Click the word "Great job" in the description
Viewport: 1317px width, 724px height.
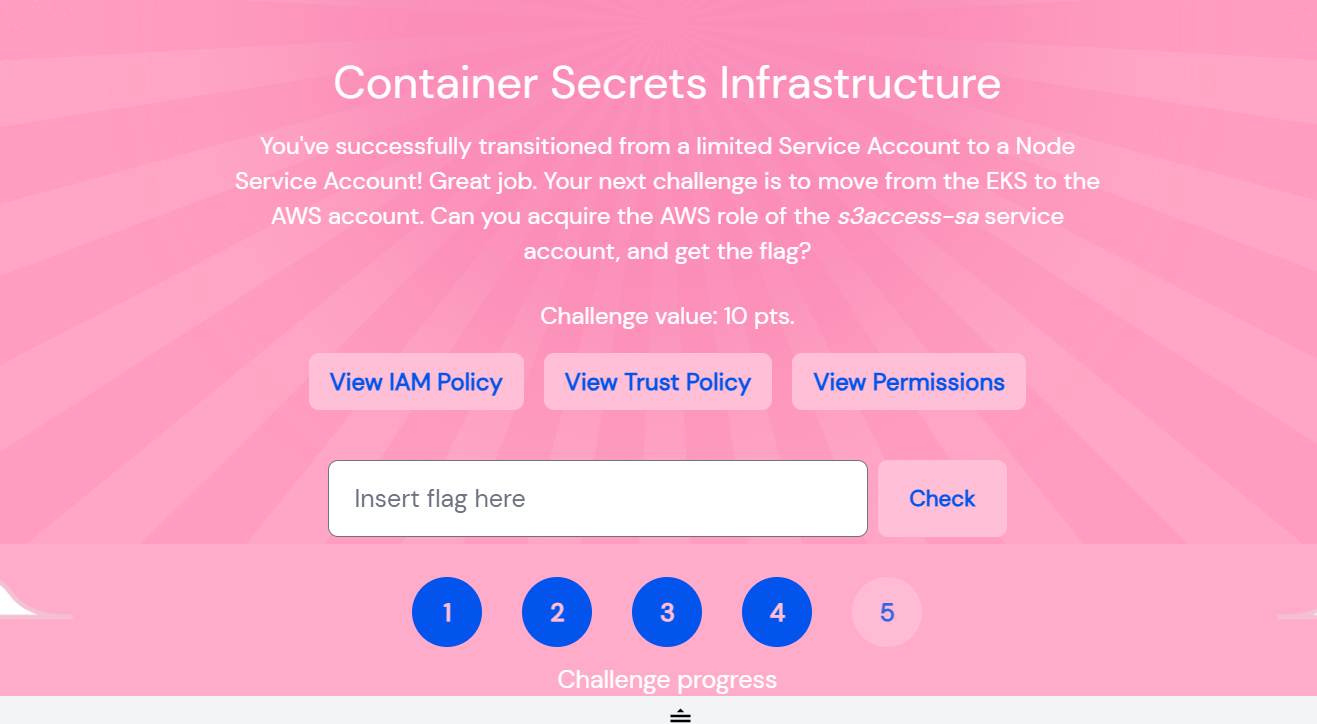[482, 181]
